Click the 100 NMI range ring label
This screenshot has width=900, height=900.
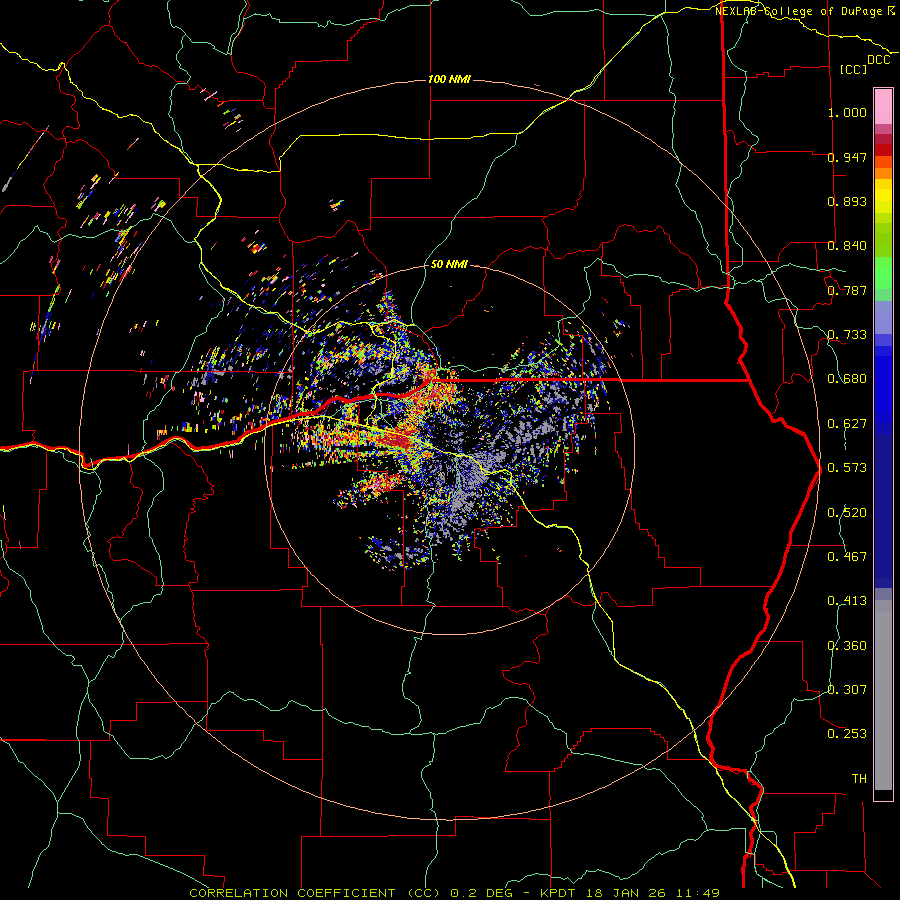point(449,79)
